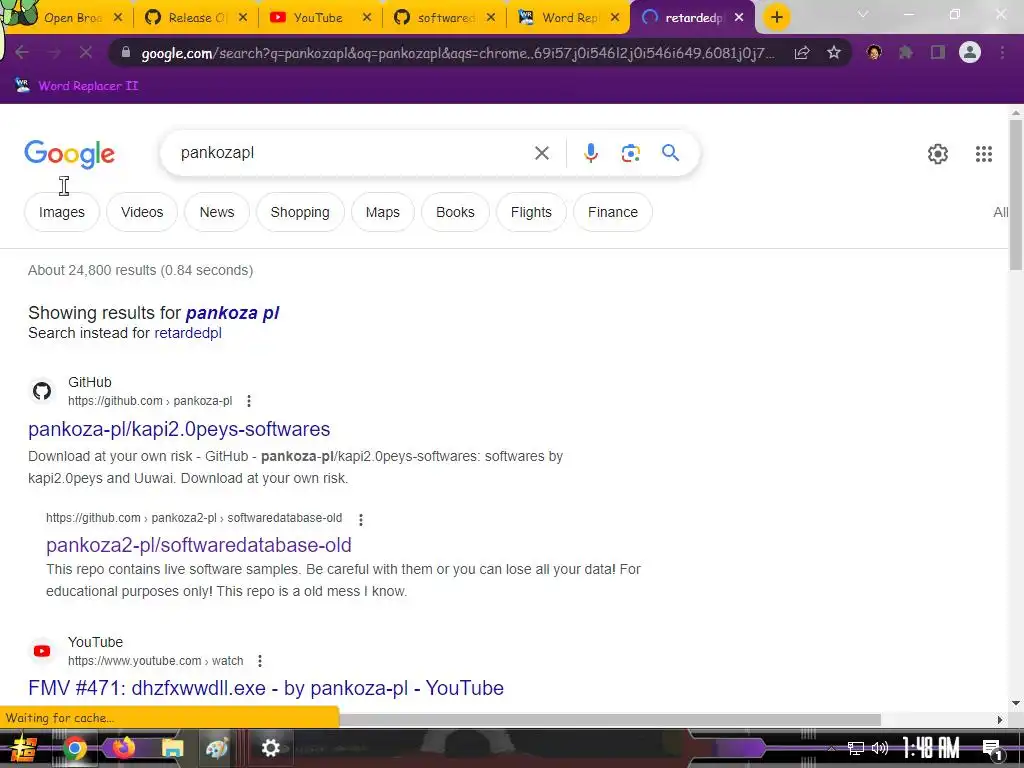View site information lock icon
Image resolution: width=1024 pixels, height=768 pixels.
click(126, 53)
